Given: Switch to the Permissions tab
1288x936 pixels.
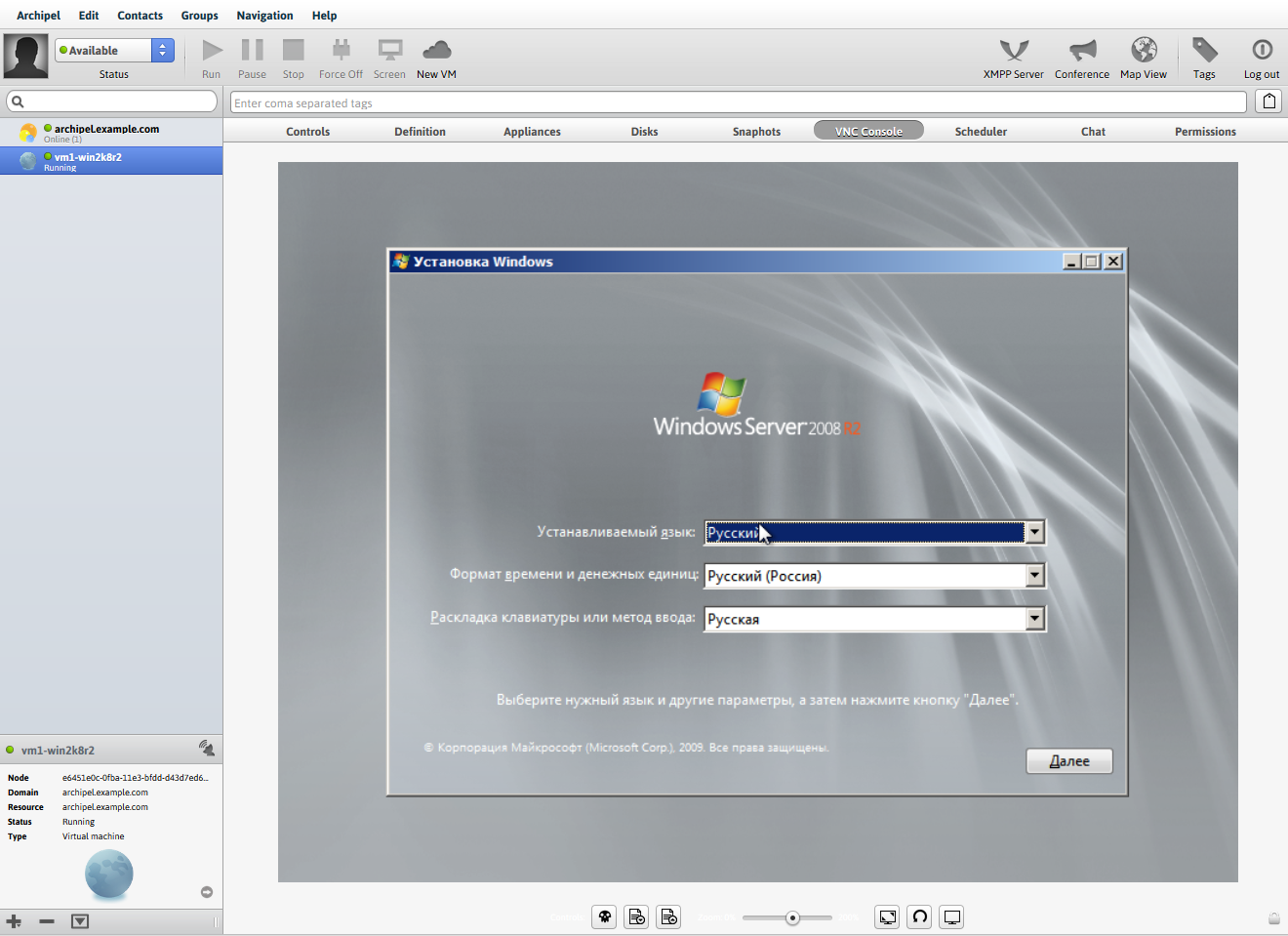Looking at the screenshot, I should coord(1205,132).
